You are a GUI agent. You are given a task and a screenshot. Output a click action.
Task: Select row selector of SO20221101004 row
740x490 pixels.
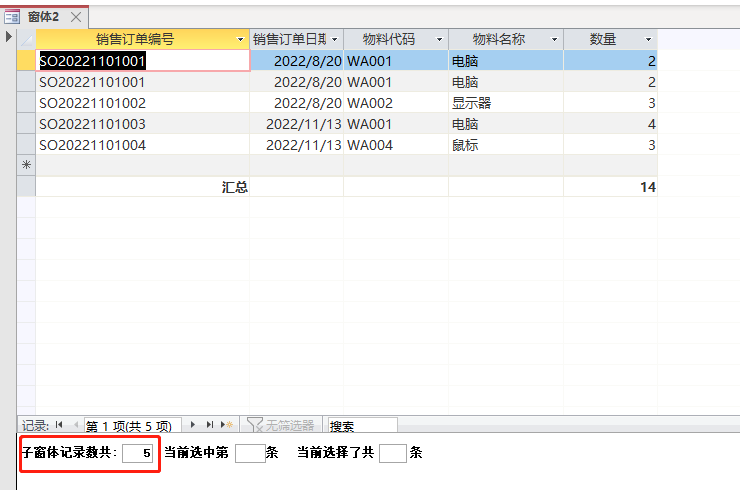[x=26, y=145]
